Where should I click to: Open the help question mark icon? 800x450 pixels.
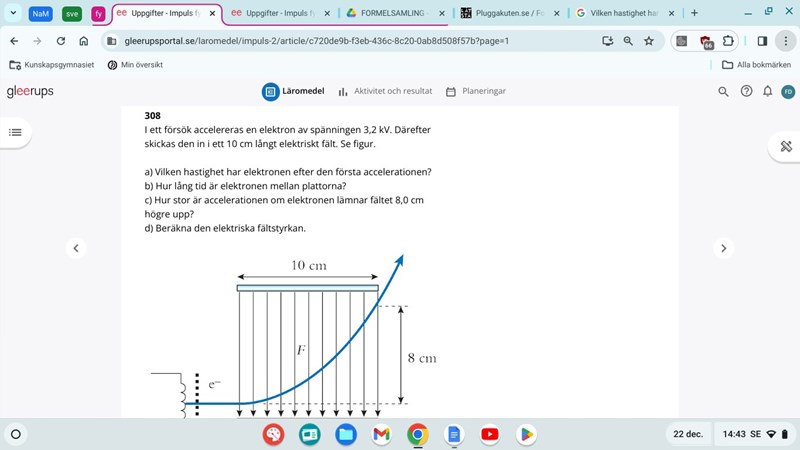(x=746, y=91)
